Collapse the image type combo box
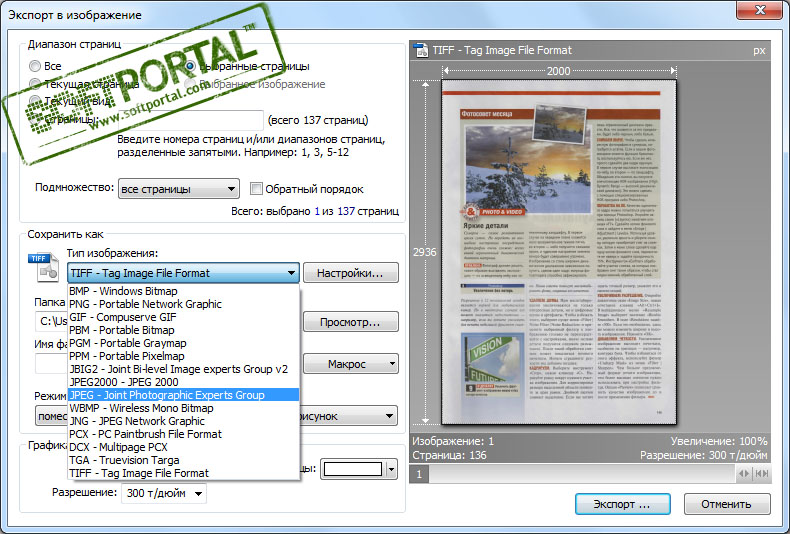 click(x=183, y=273)
